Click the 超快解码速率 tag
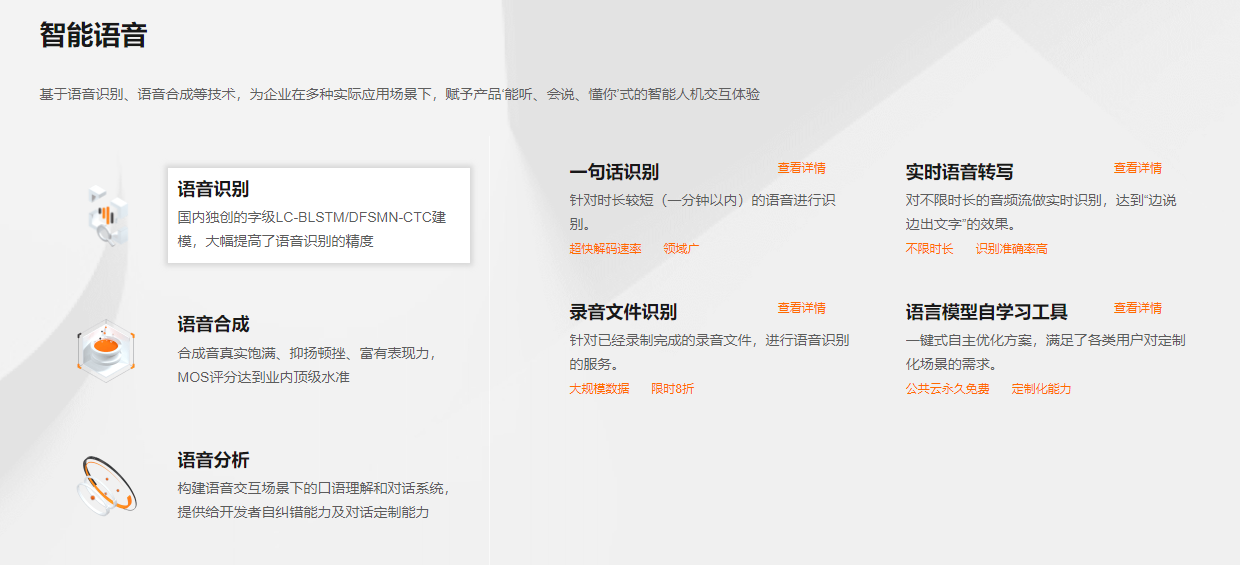This screenshot has width=1240, height=565. 605,248
